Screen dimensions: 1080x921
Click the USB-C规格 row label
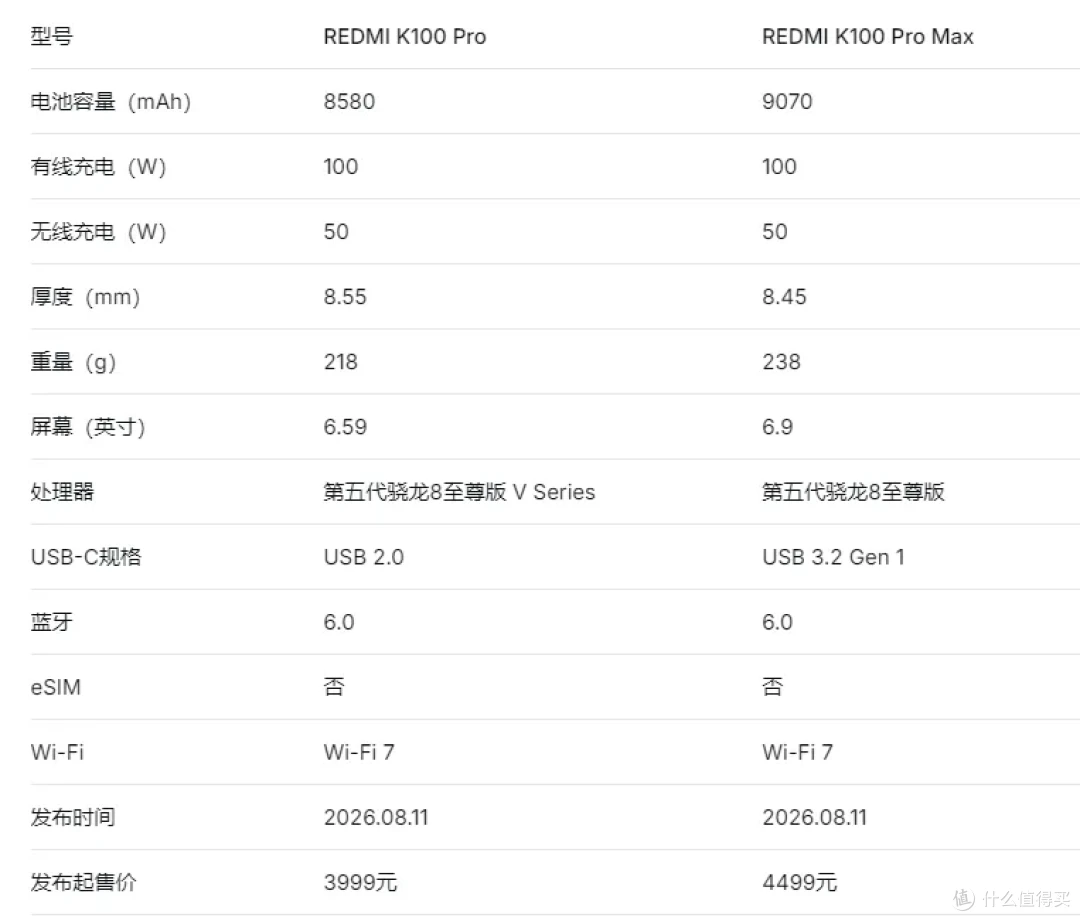tap(86, 557)
